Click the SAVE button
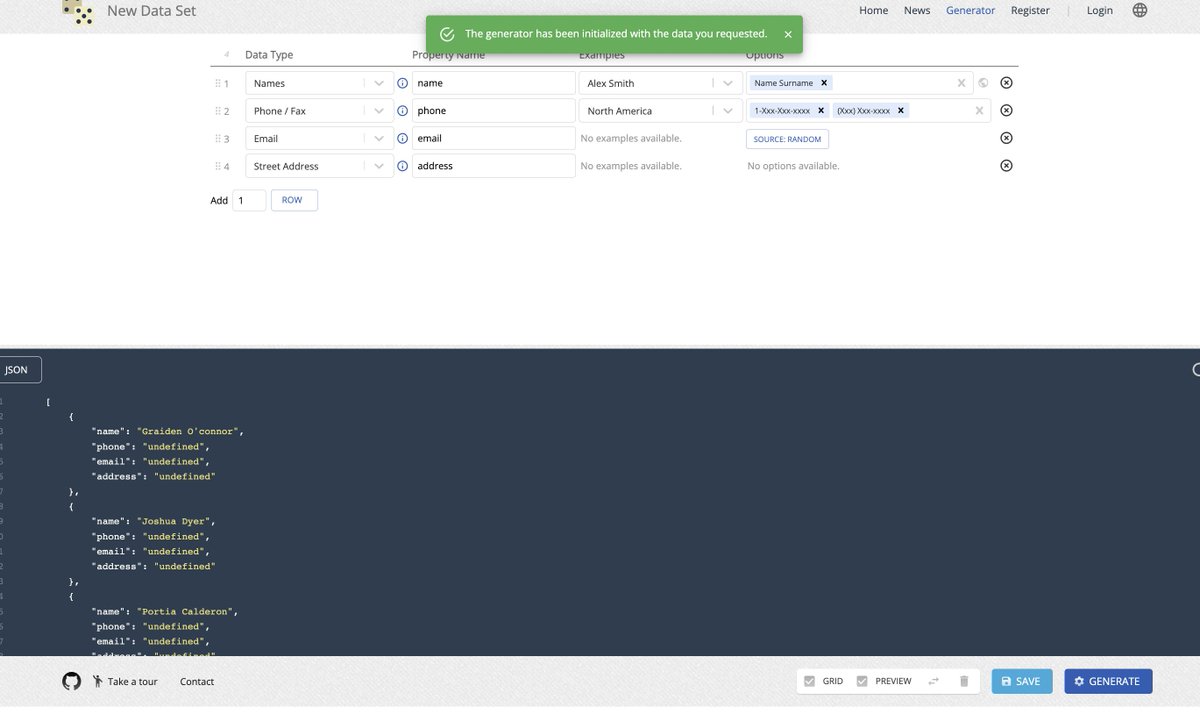Viewport: 1200px width, 714px height. pyautogui.click(x=1022, y=681)
